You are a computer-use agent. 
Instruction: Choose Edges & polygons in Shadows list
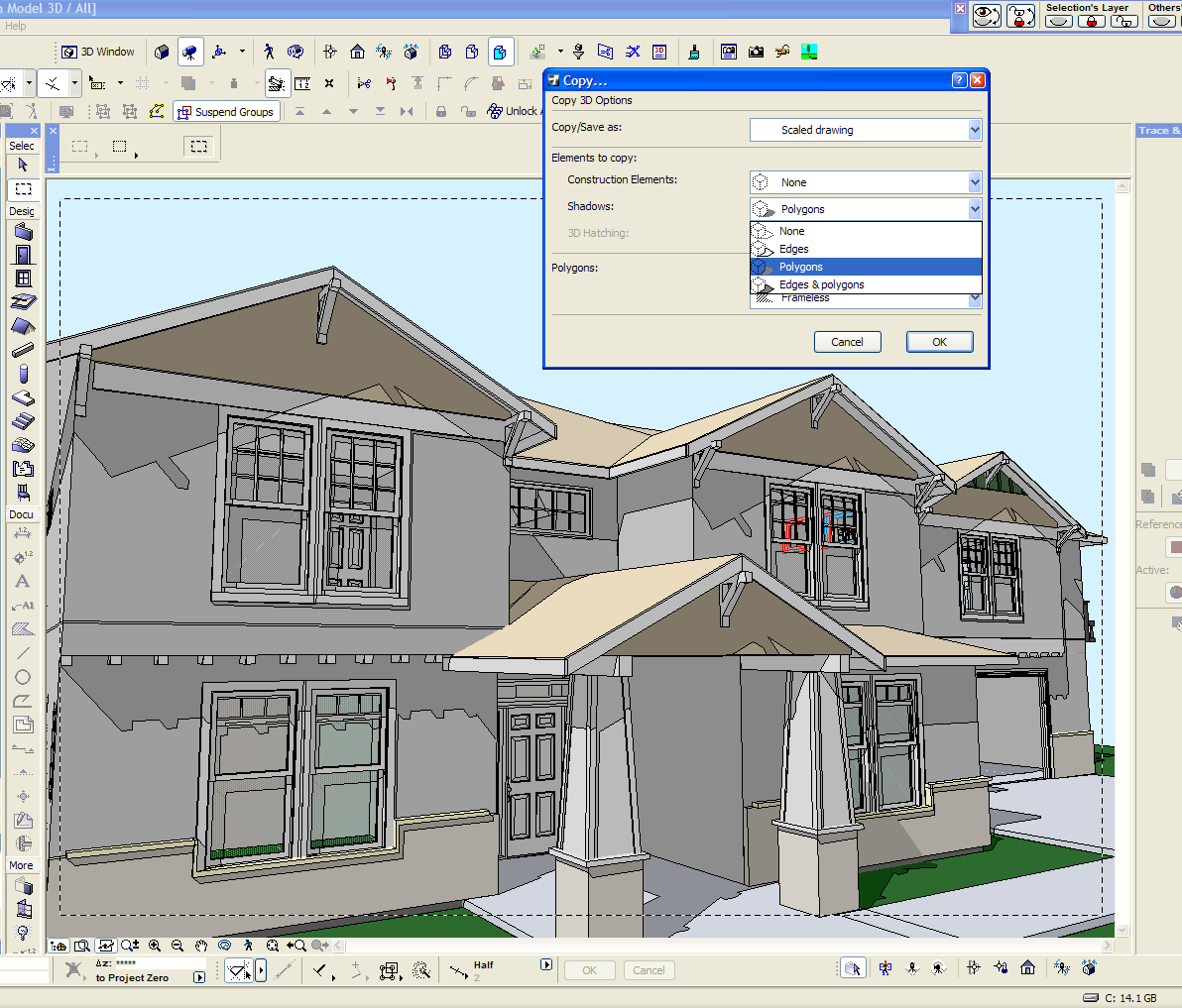(866, 284)
